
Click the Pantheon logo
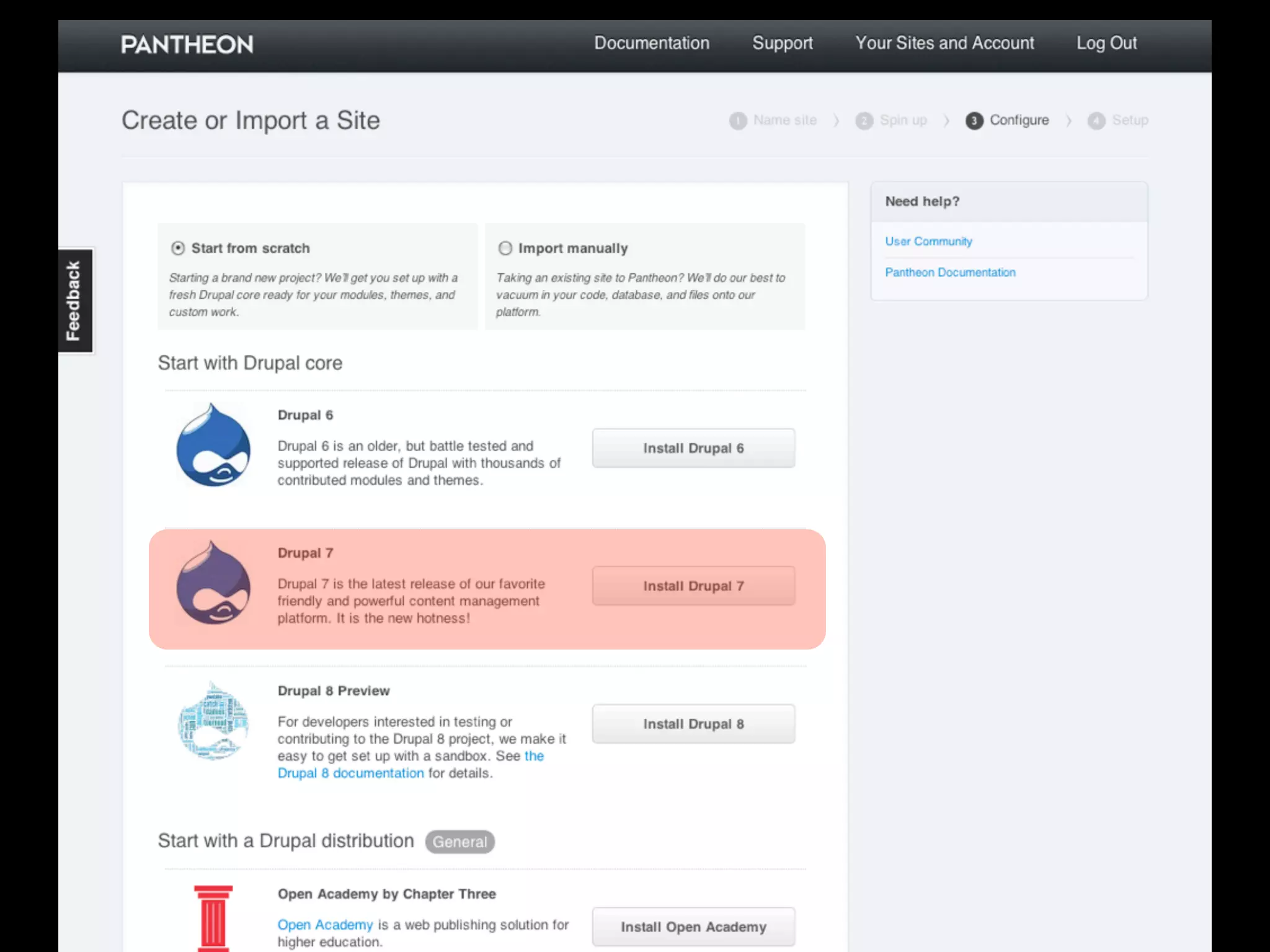click(x=187, y=45)
